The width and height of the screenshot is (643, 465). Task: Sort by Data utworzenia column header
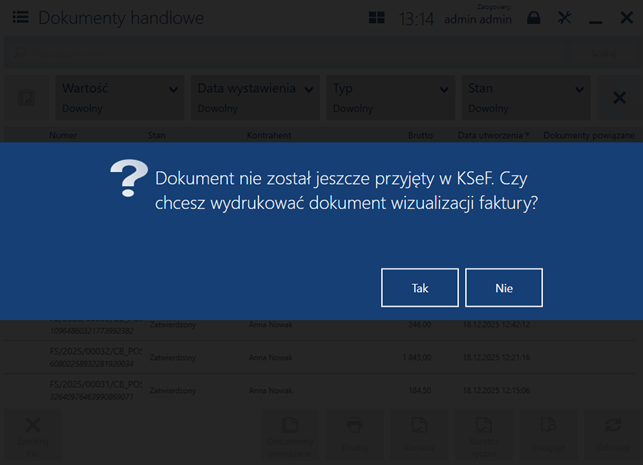[490, 135]
